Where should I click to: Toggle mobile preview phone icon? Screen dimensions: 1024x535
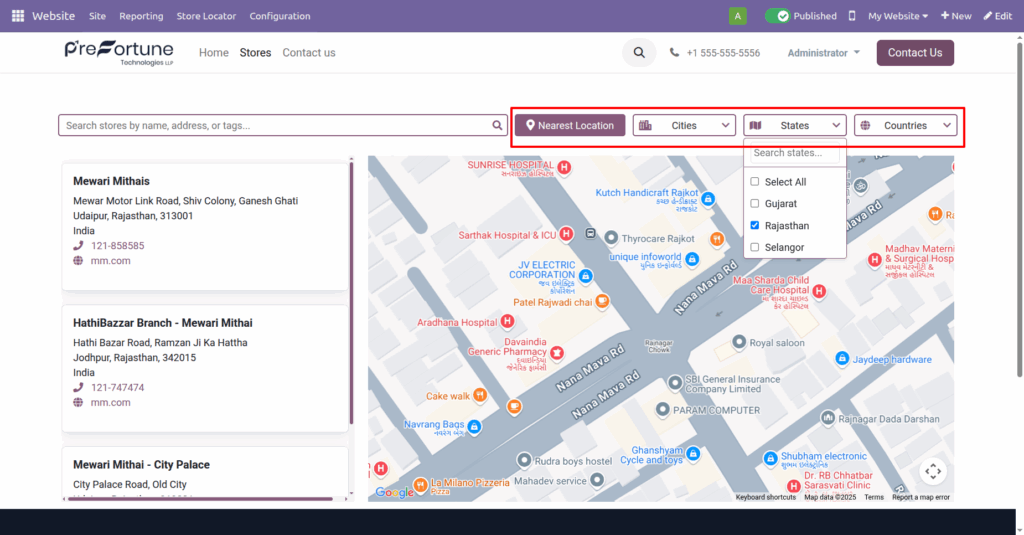(852, 16)
